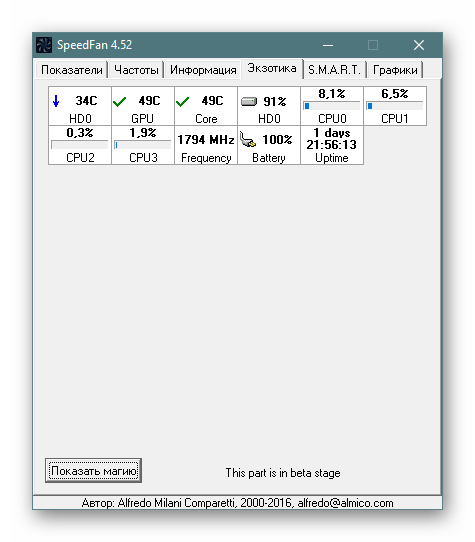Click the 6,5% CPU1 value
This screenshot has width=475, height=542.
[394, 94]
